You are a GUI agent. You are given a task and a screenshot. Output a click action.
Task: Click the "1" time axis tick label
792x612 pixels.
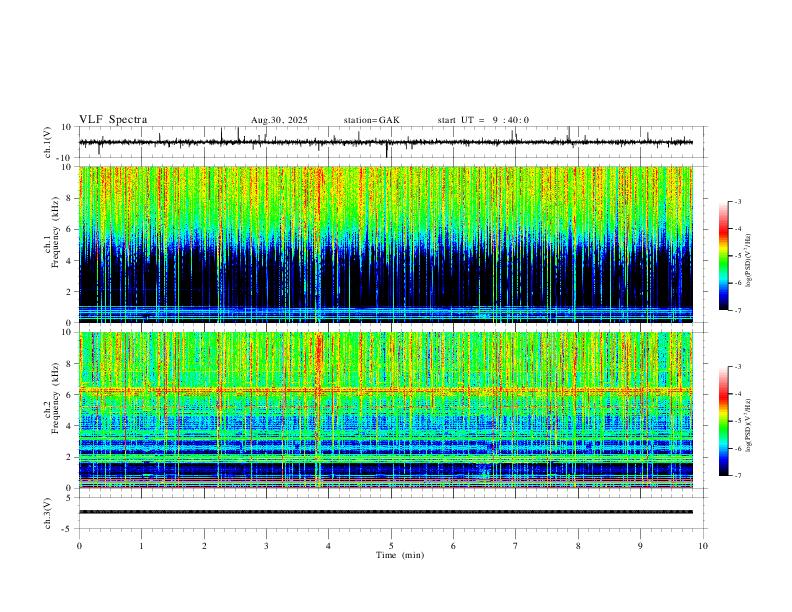(141, 546)
